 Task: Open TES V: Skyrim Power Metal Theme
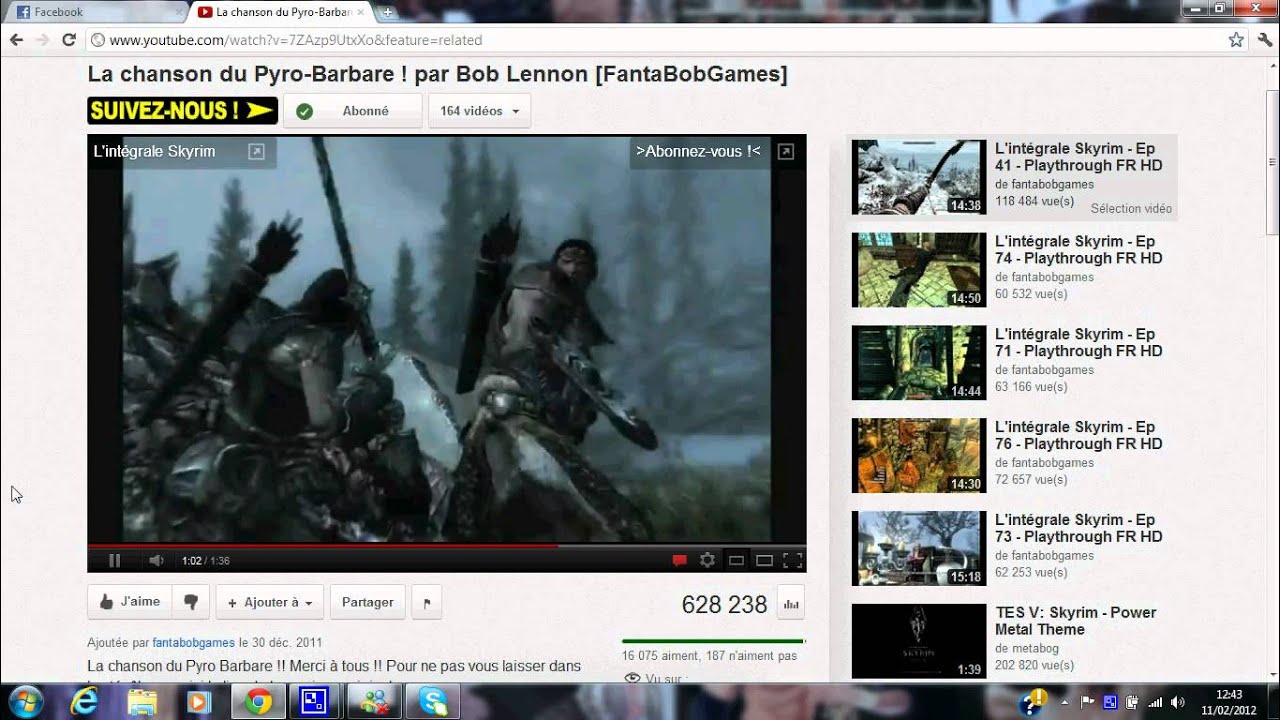pos(1076,621)
